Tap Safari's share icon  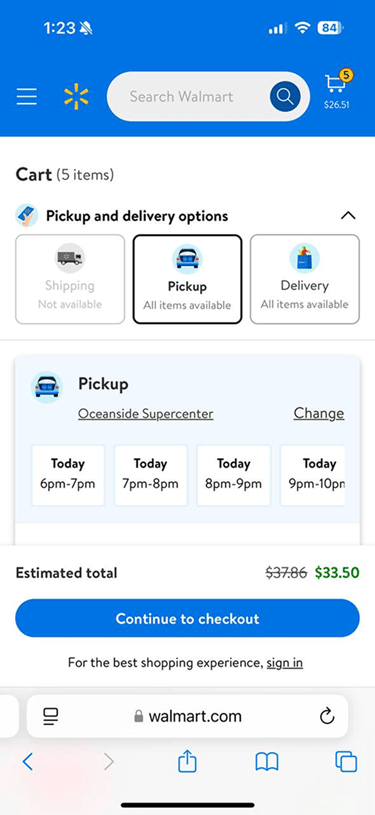[x=187, y=762]
